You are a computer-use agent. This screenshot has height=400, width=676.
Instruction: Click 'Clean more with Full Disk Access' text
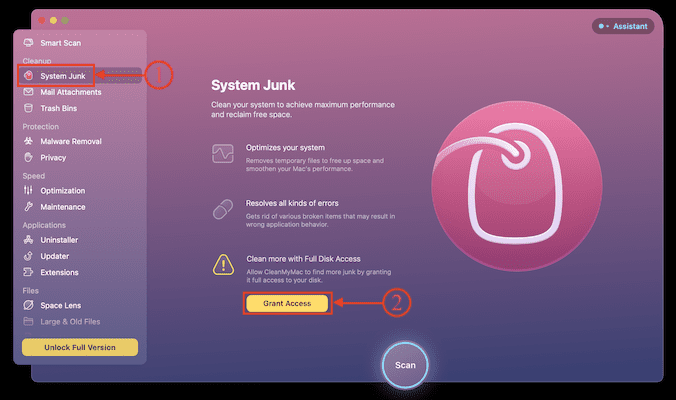tap(303, 259)
